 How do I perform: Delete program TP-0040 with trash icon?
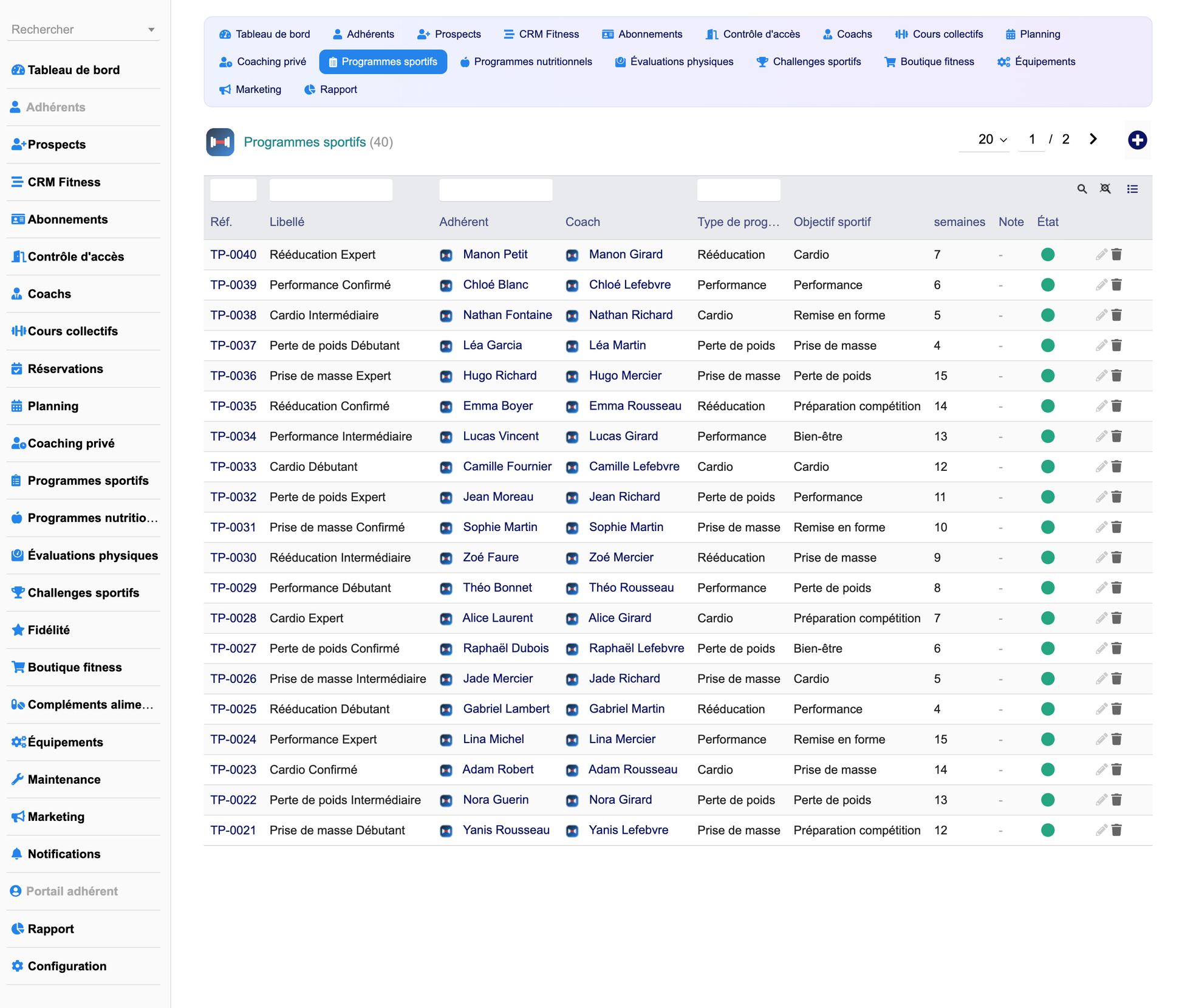[1116, 255]
